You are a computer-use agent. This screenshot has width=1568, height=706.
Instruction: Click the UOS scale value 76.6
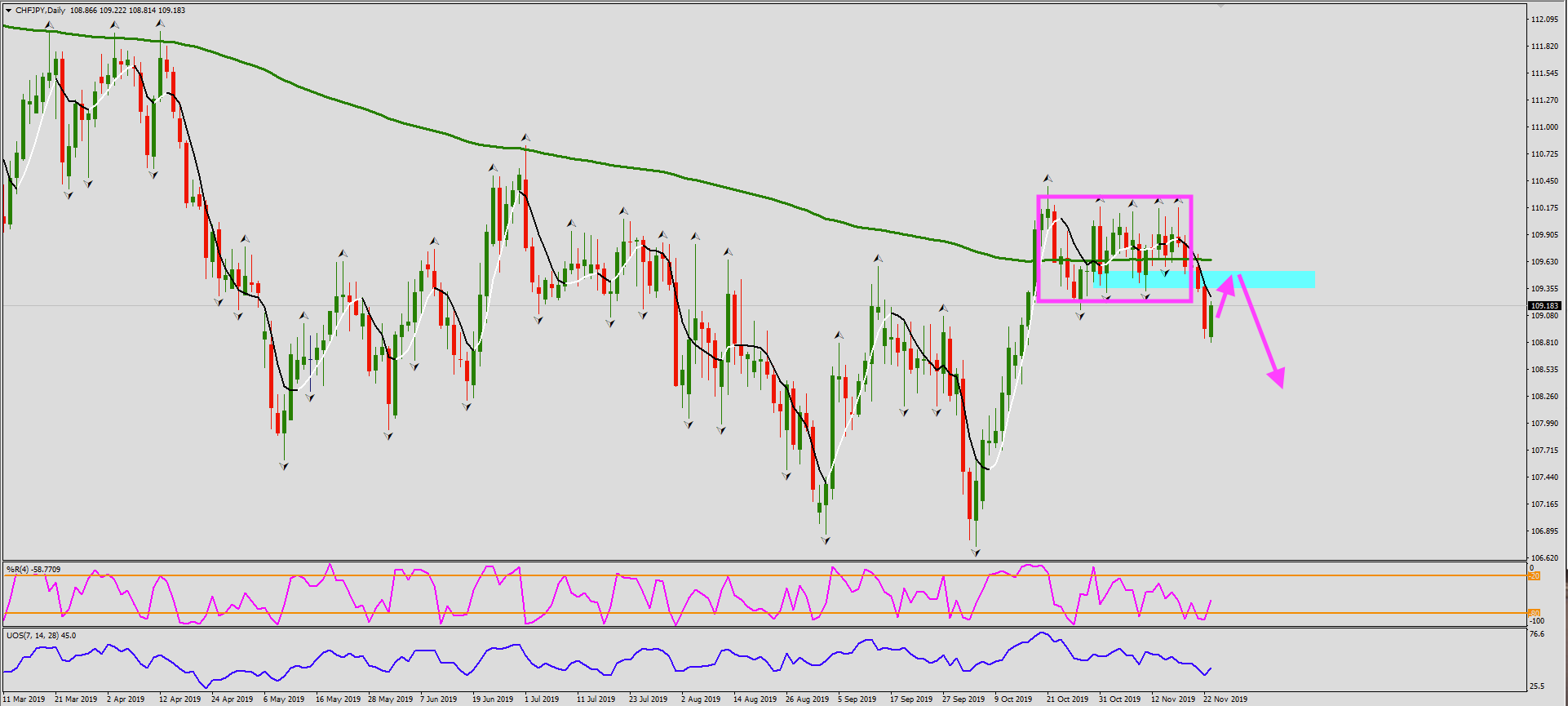click(1536, 634)
